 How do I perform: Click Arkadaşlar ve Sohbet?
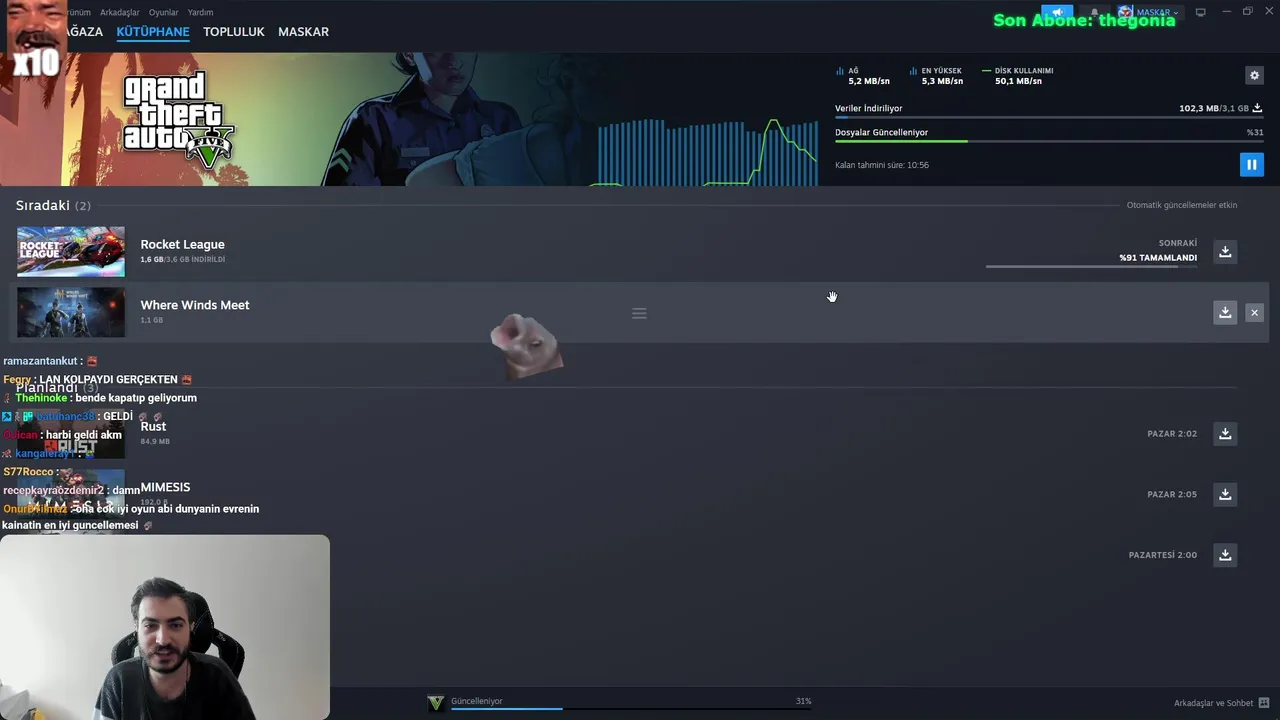point(1213,703)
